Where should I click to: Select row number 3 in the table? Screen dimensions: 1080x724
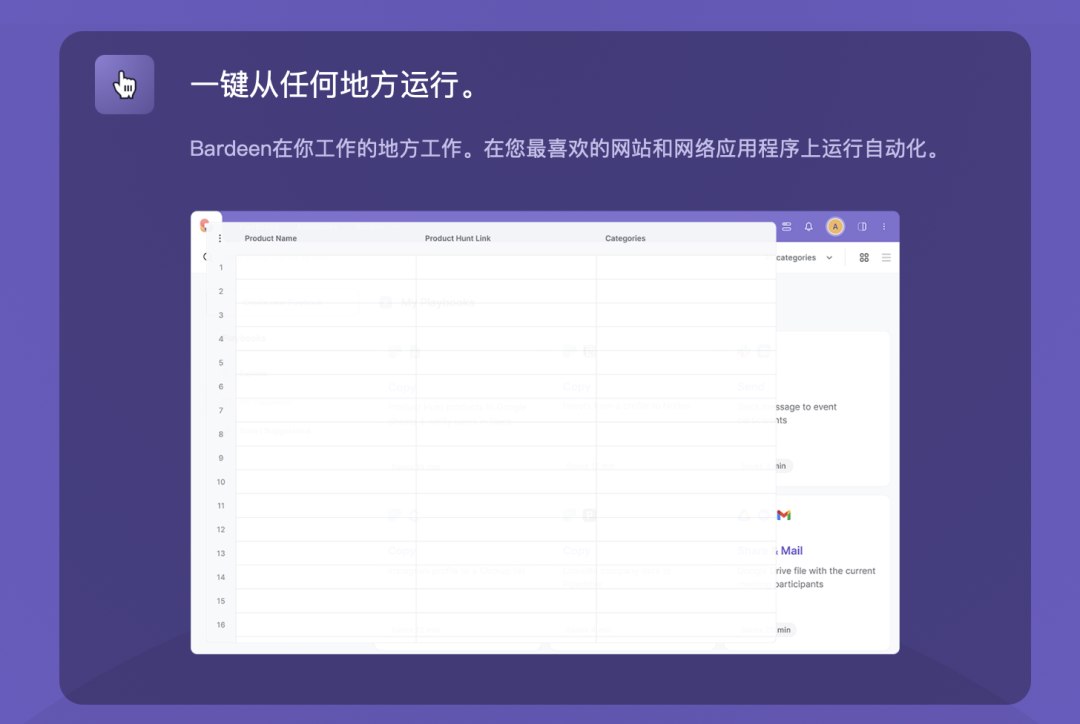point(221,315)
